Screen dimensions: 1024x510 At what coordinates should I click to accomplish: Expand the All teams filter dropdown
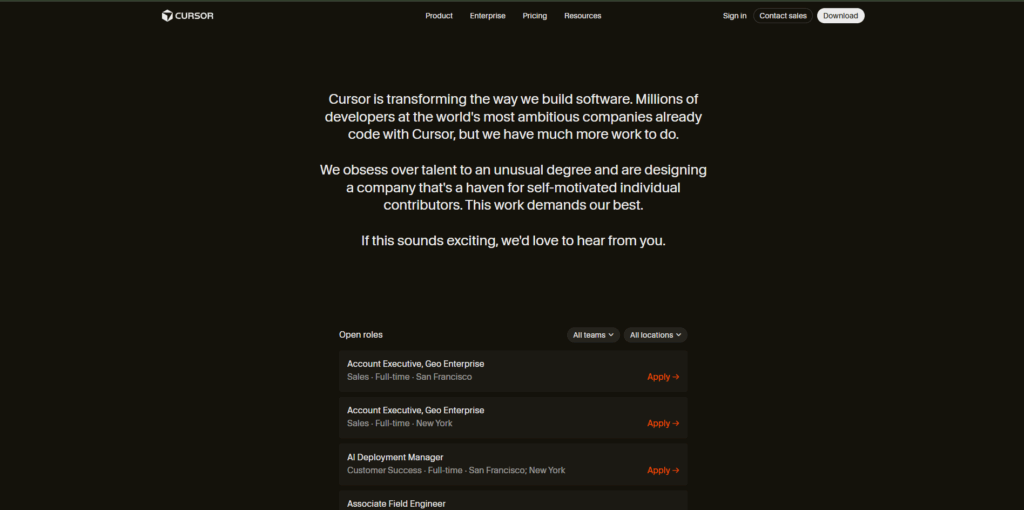[x=593, y=335]
